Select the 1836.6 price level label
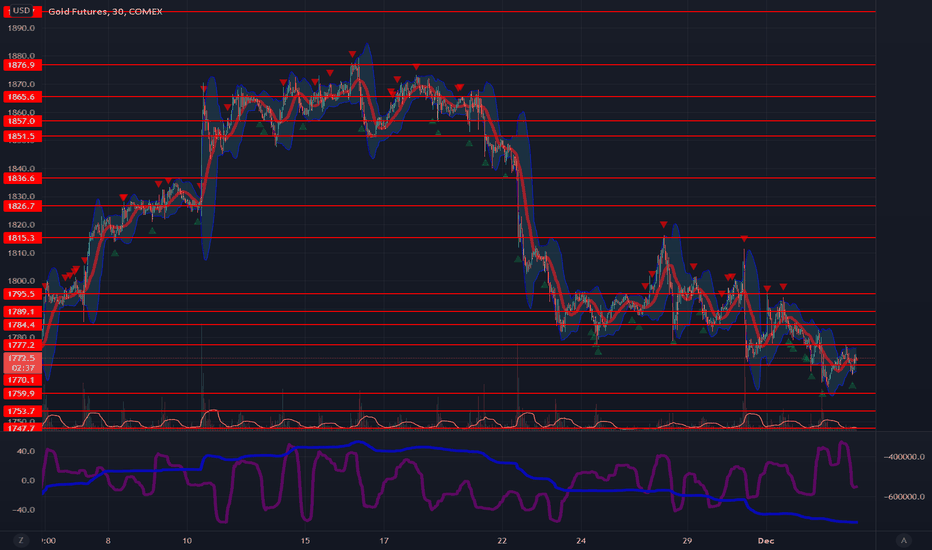Screen dimensions: 932x550 coord(23,178)
